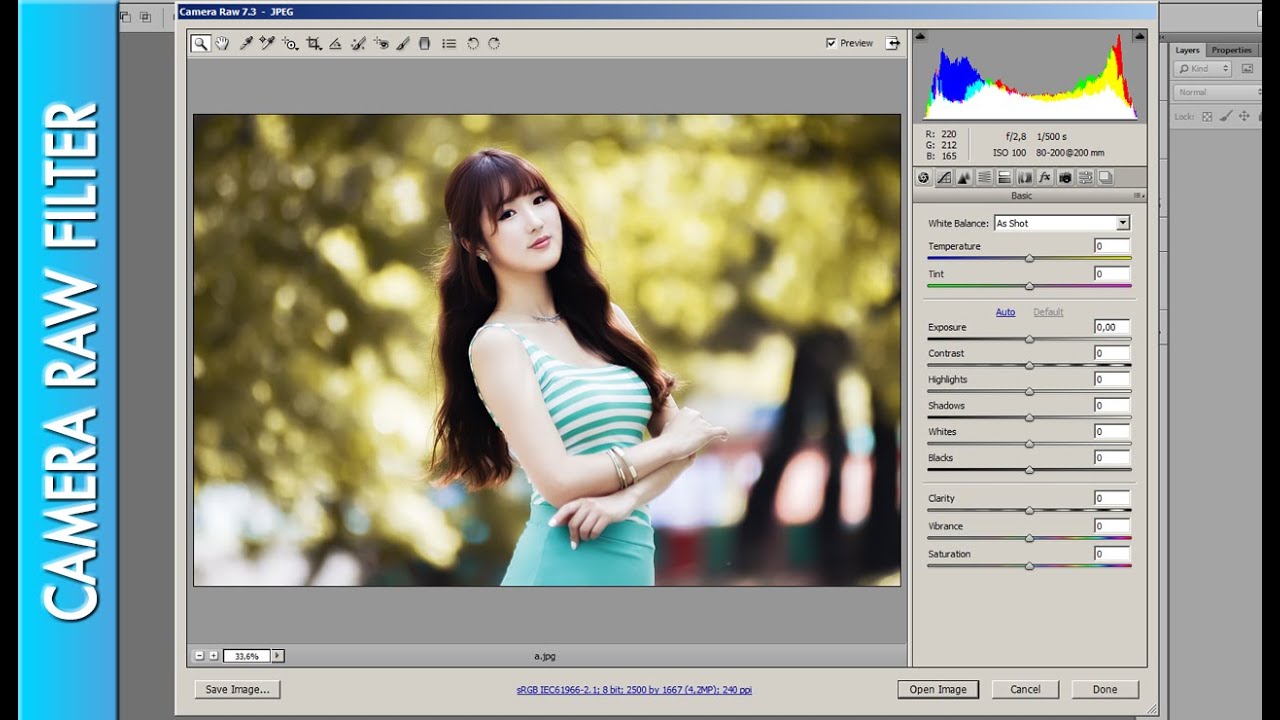Click the Done button
The height and width of the screenshot is (720, 1280).
(x=1105, y=689)
